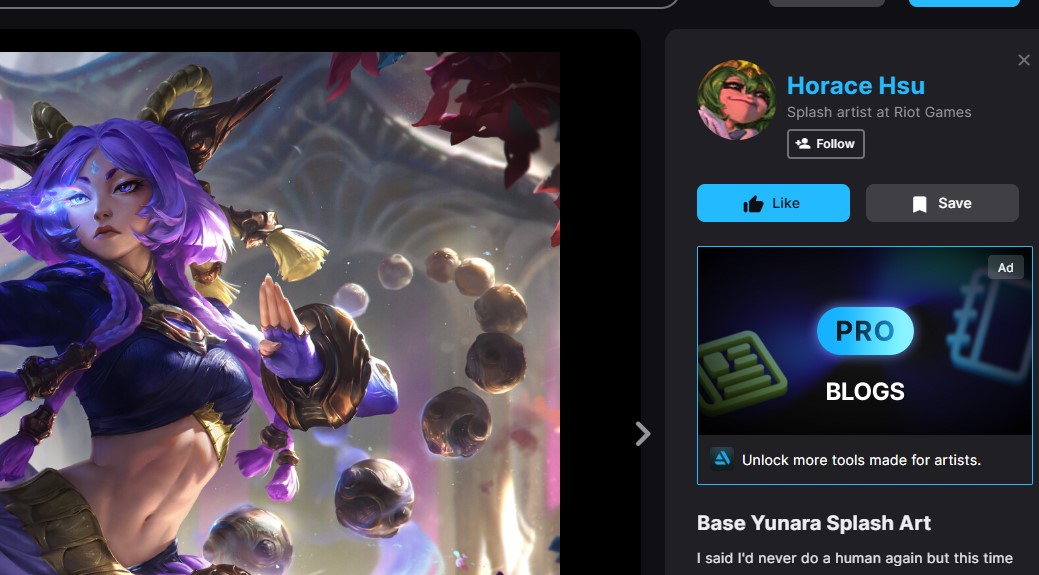Click the "Base Yunara Splash Art" title
Viewport: 1039px width, 575px height.
tap(814, 523)
